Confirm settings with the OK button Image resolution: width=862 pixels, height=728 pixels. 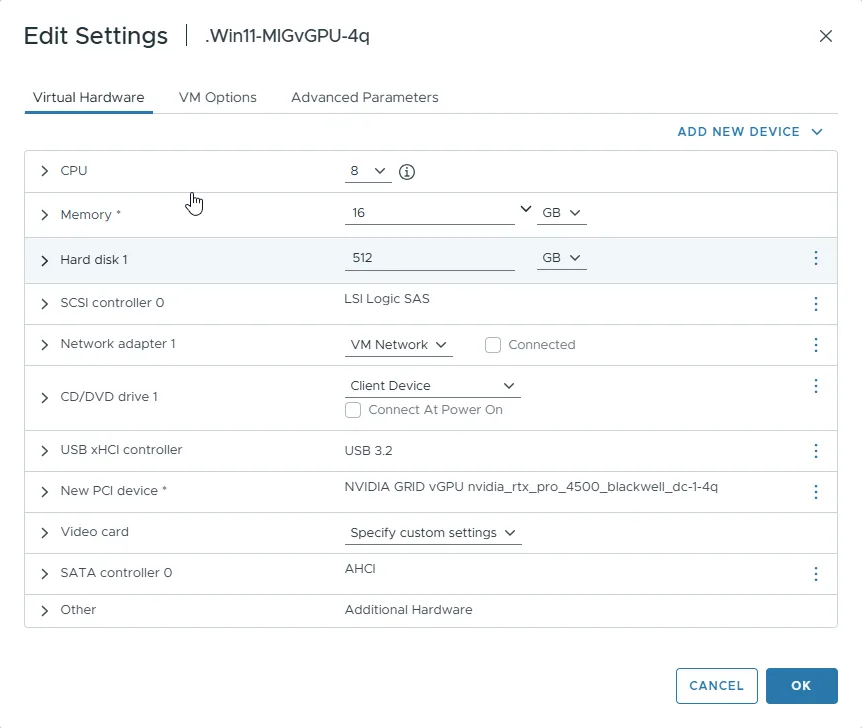(801, 686)
